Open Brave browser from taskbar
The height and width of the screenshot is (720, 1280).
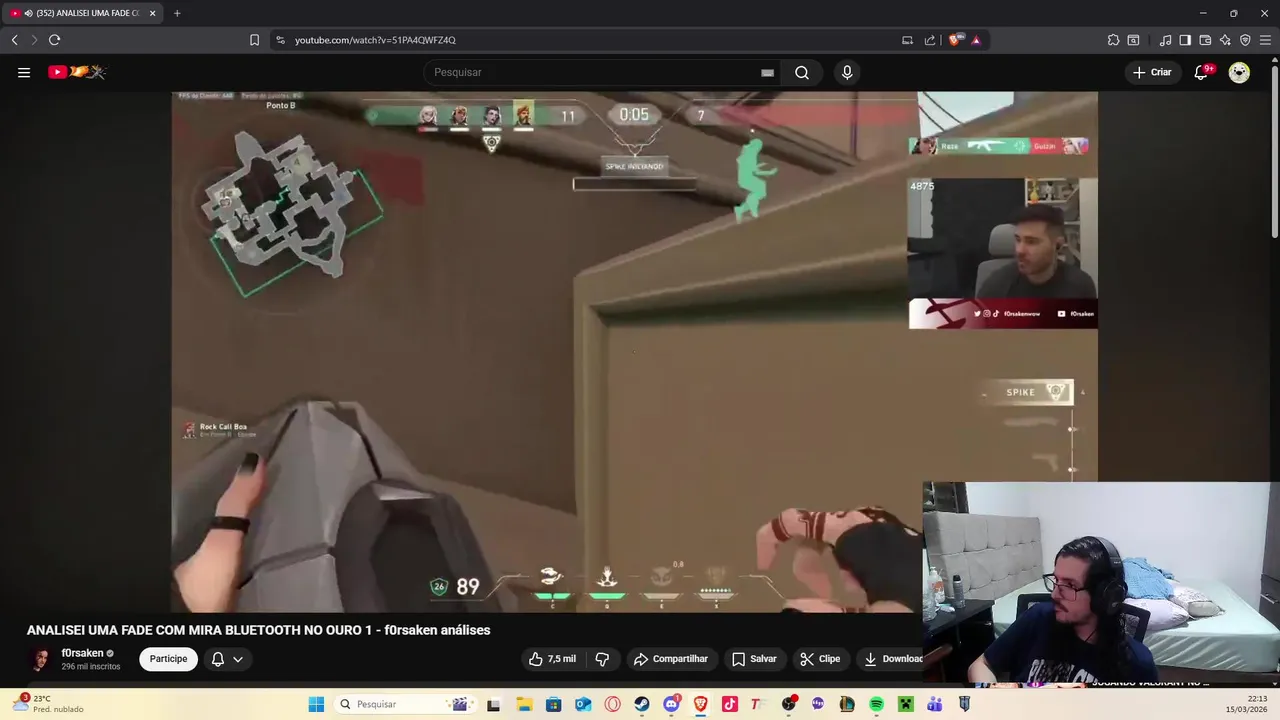pos(700,704)
